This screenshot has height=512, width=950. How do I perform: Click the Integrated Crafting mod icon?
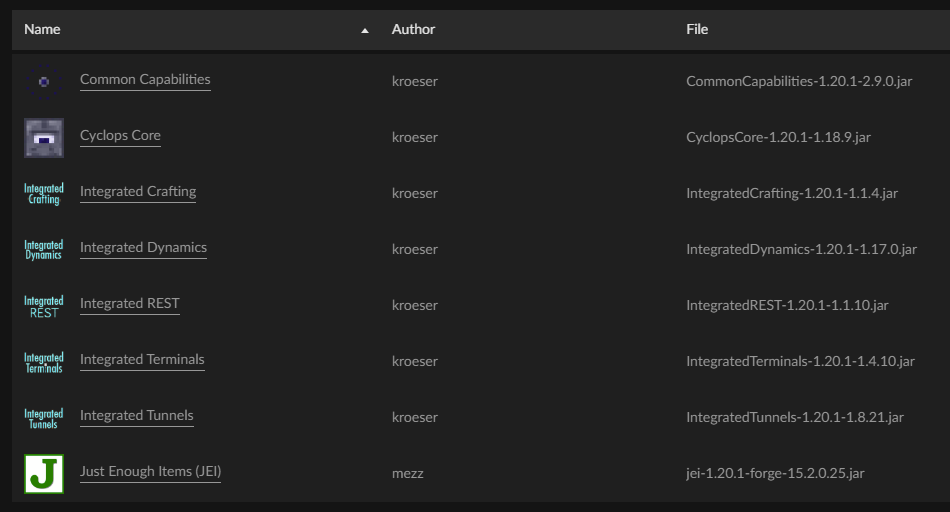(x=43, y=193)
